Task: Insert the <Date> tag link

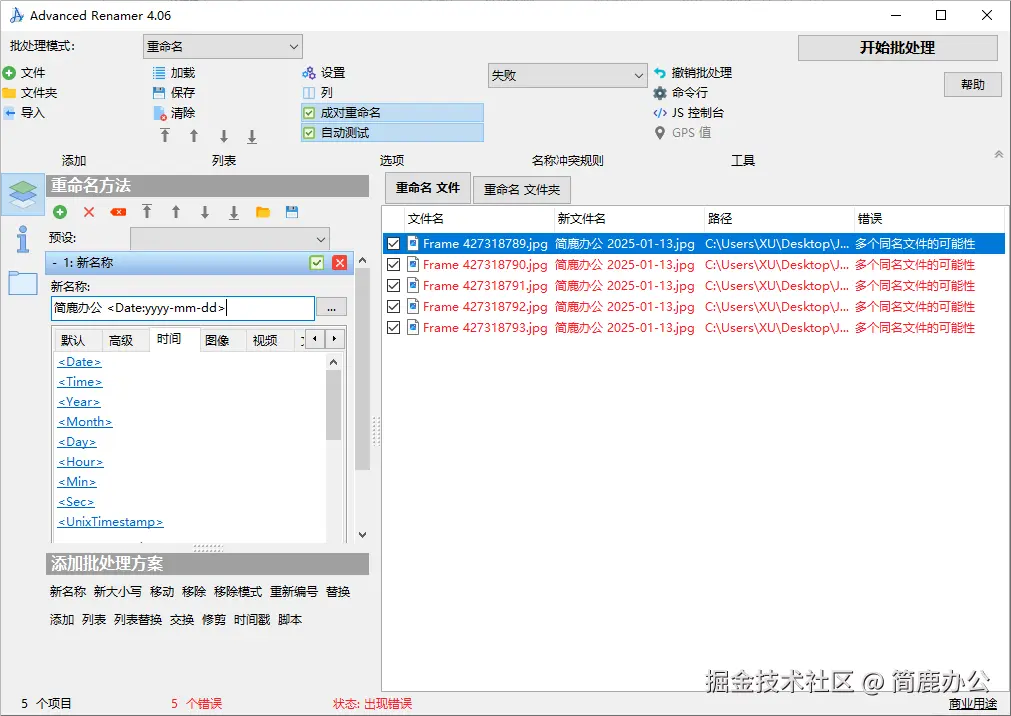Action: pyautogui.click(x=79, y=362)
